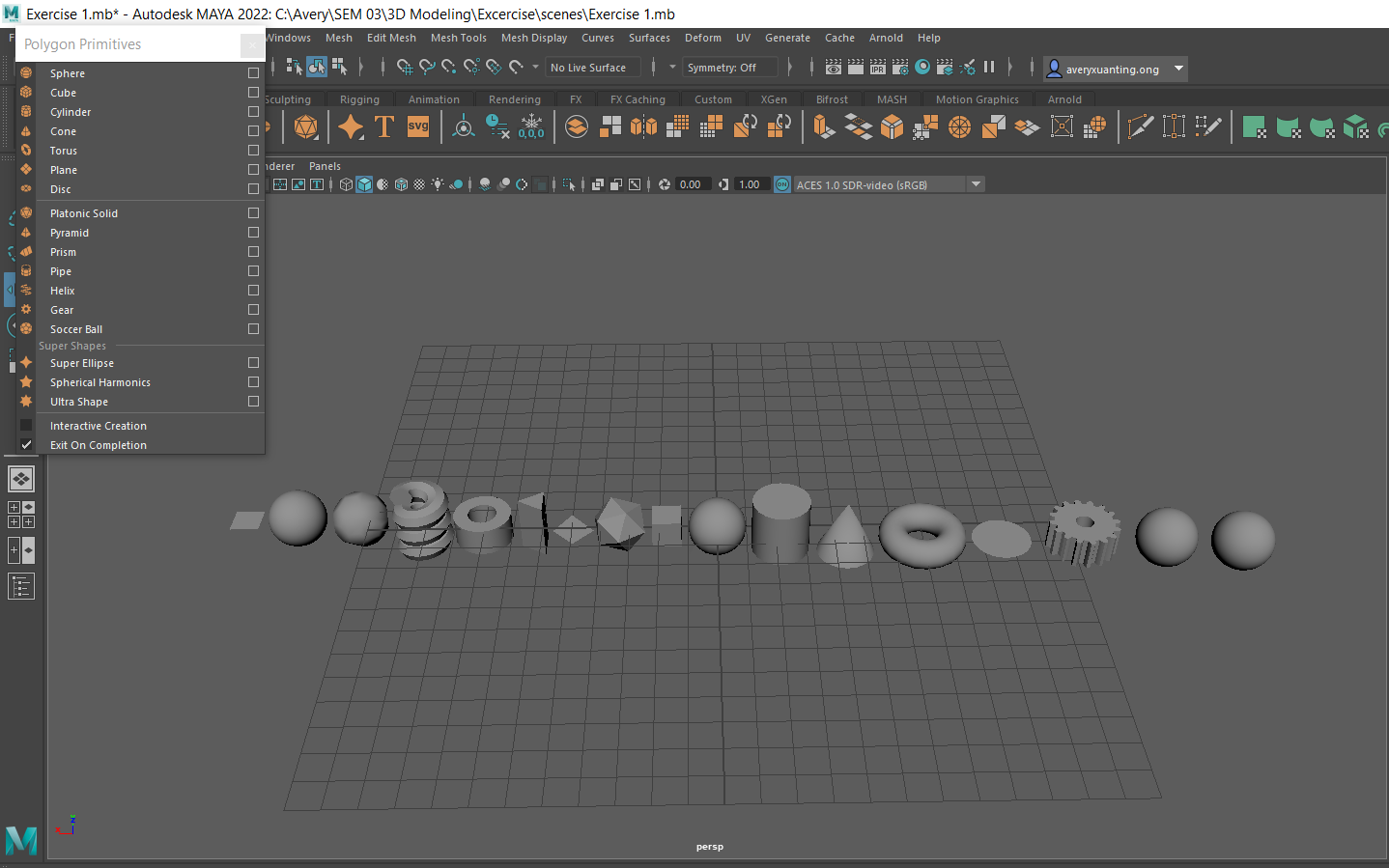Switch to the Rigging shelf tab

click(x=360, y=98)
